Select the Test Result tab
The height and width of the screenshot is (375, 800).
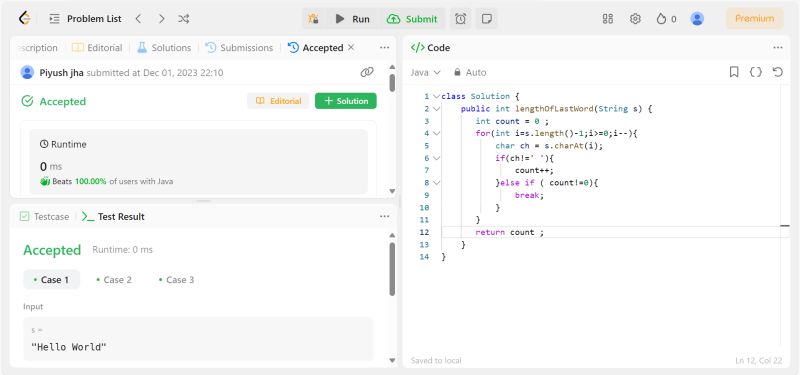(x=113, y=216)
